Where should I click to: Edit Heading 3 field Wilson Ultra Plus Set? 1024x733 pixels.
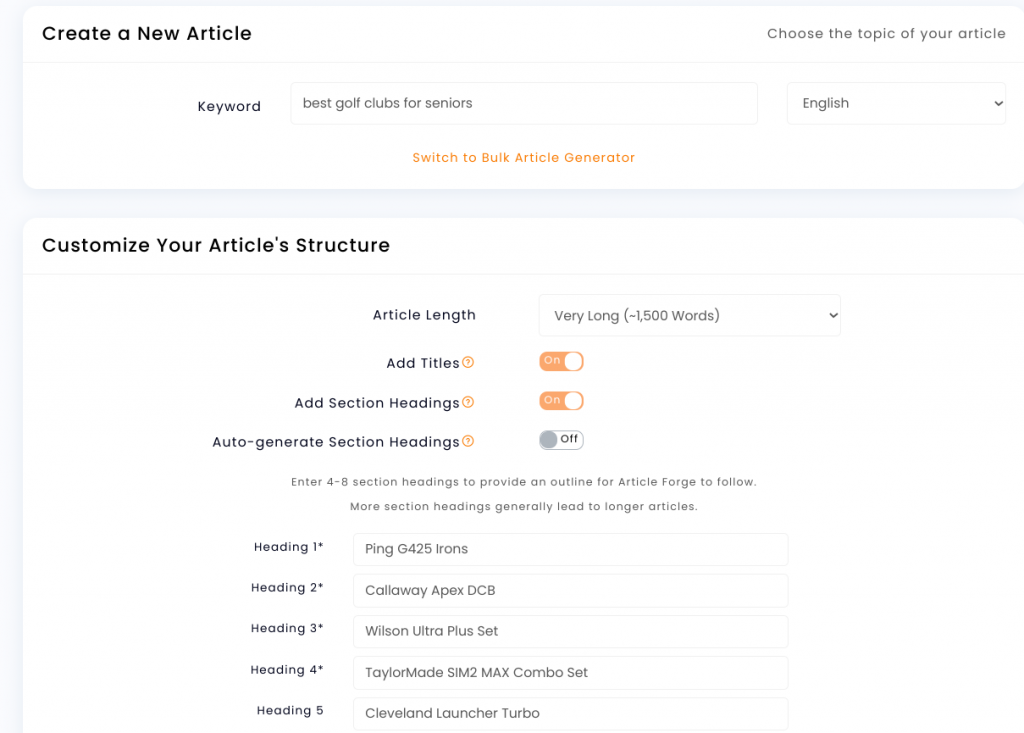(570, 631)
